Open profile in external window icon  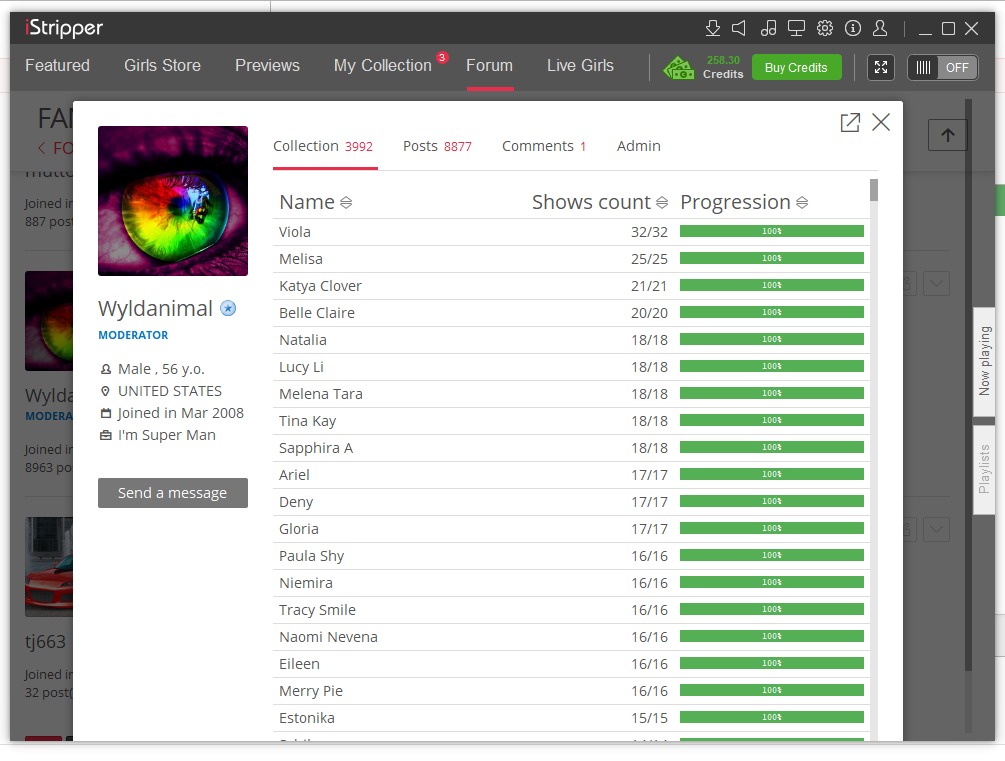(850, 122)
